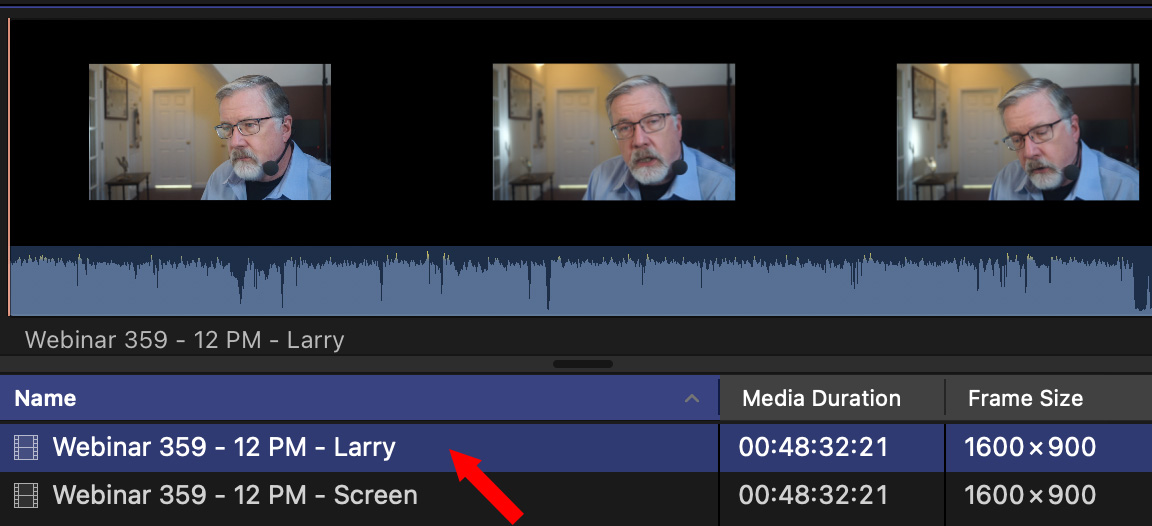Click the audio waveform under the filmstrip
The width and height of the screenshot is (1152, 526).
point(580,281)
